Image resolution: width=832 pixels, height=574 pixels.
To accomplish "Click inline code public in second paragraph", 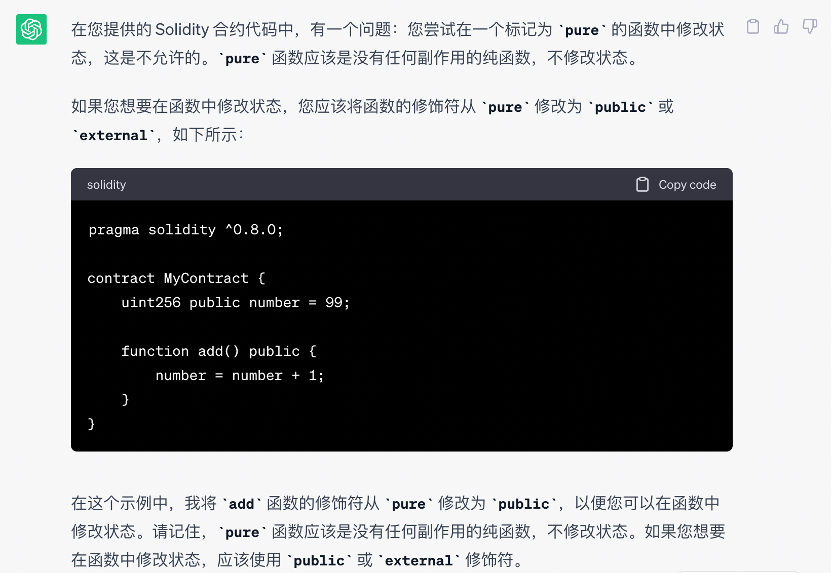I will point(620,107).
